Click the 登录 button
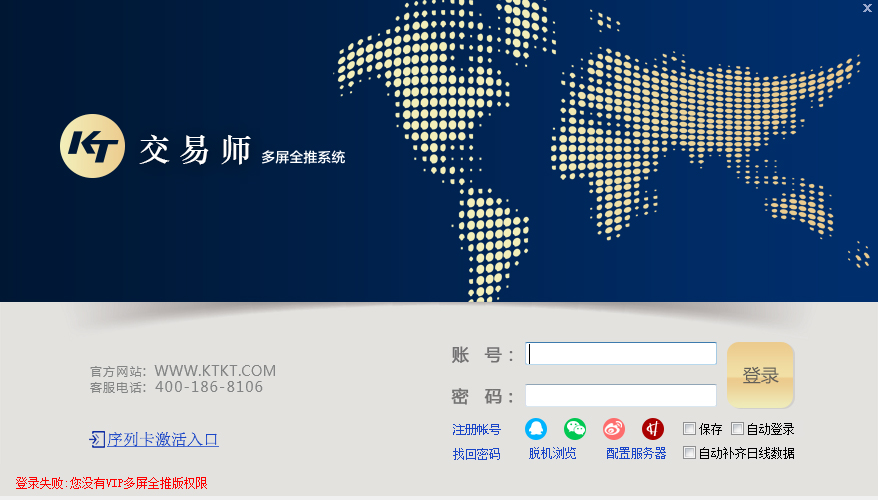The height and width of the screenshot is (500, 878). coord(760,375)
